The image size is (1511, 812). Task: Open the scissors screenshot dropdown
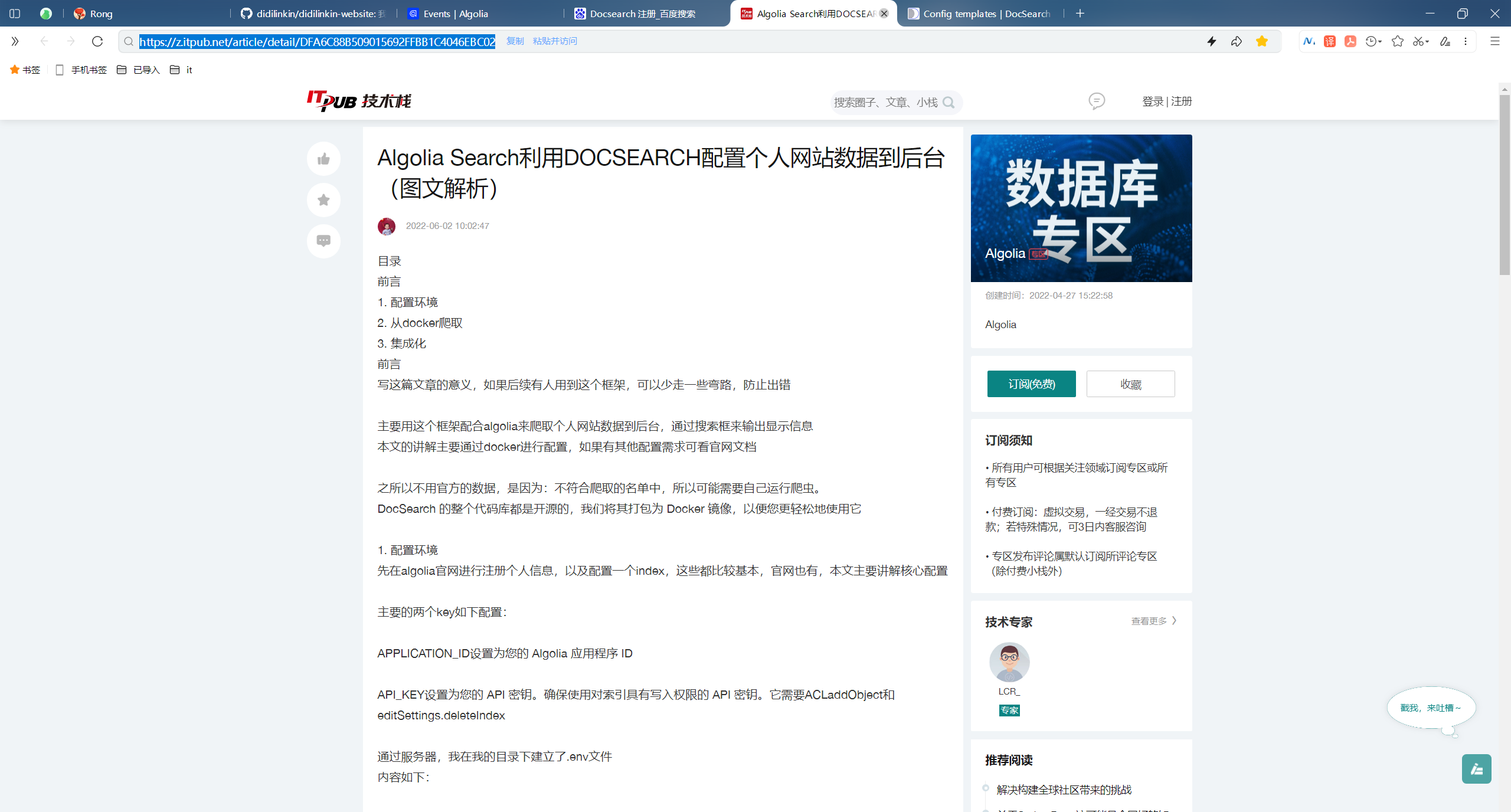pyautogui.click(x=1427, y=41)
